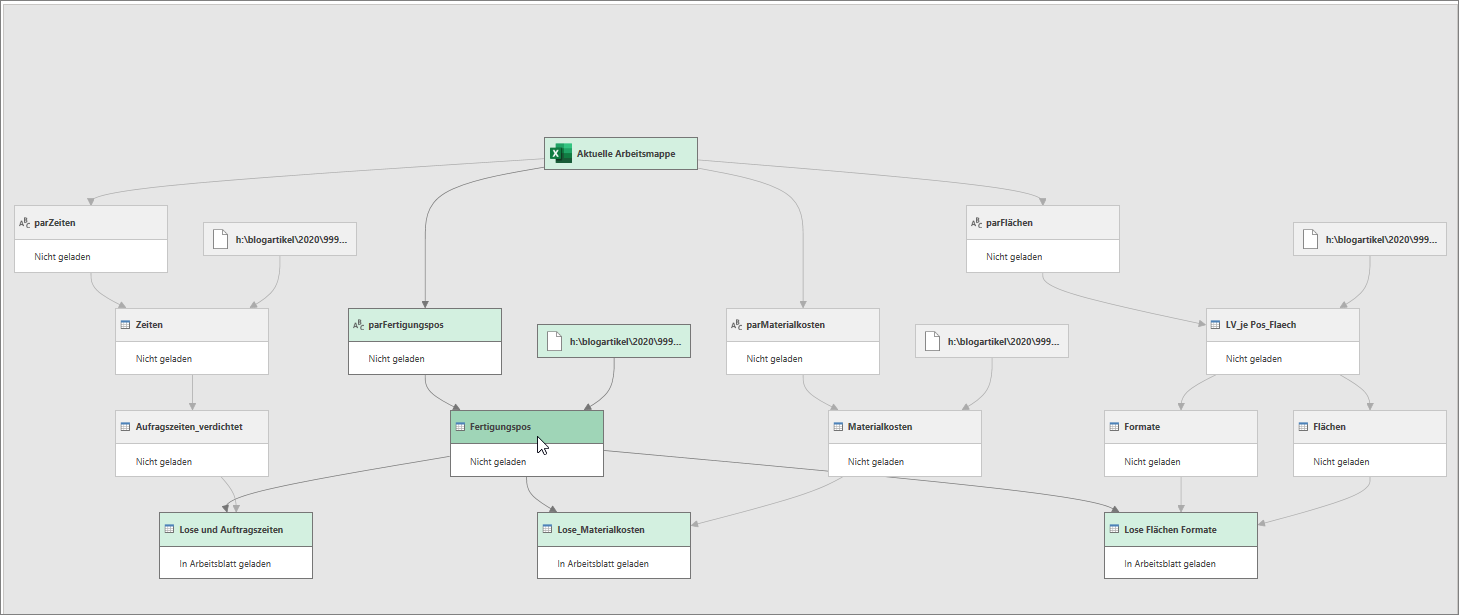
Task: Click the table icon next to Materialkosten
Action: tap(838, 427)
